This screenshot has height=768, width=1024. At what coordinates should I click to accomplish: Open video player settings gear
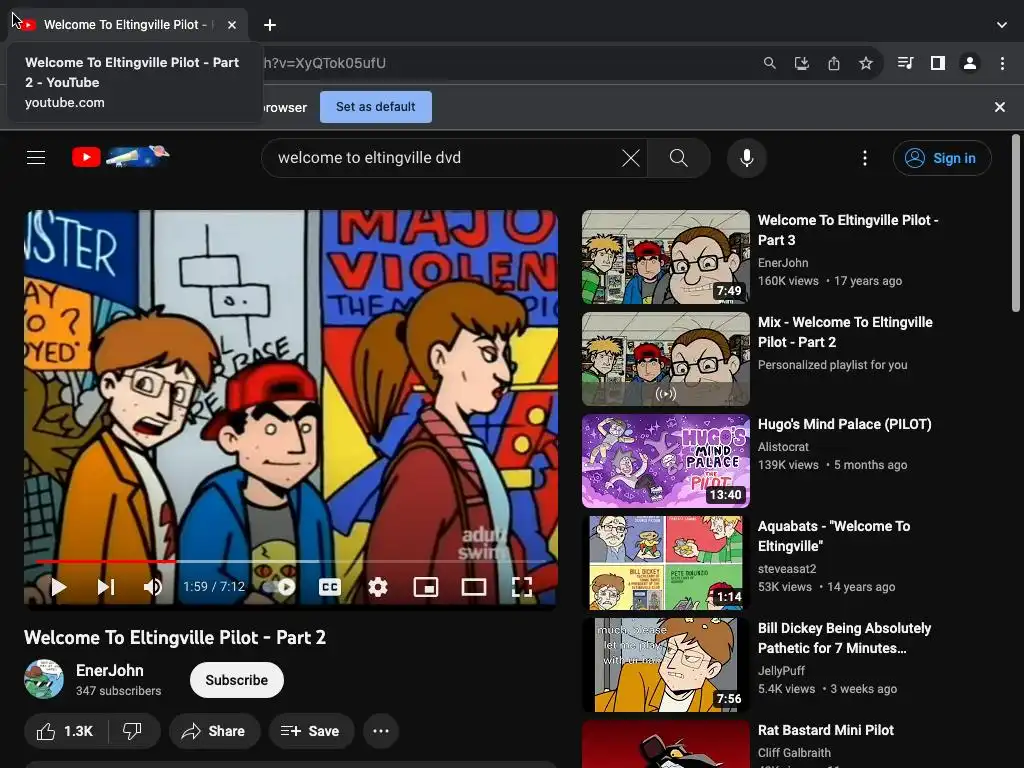(377, 587)
